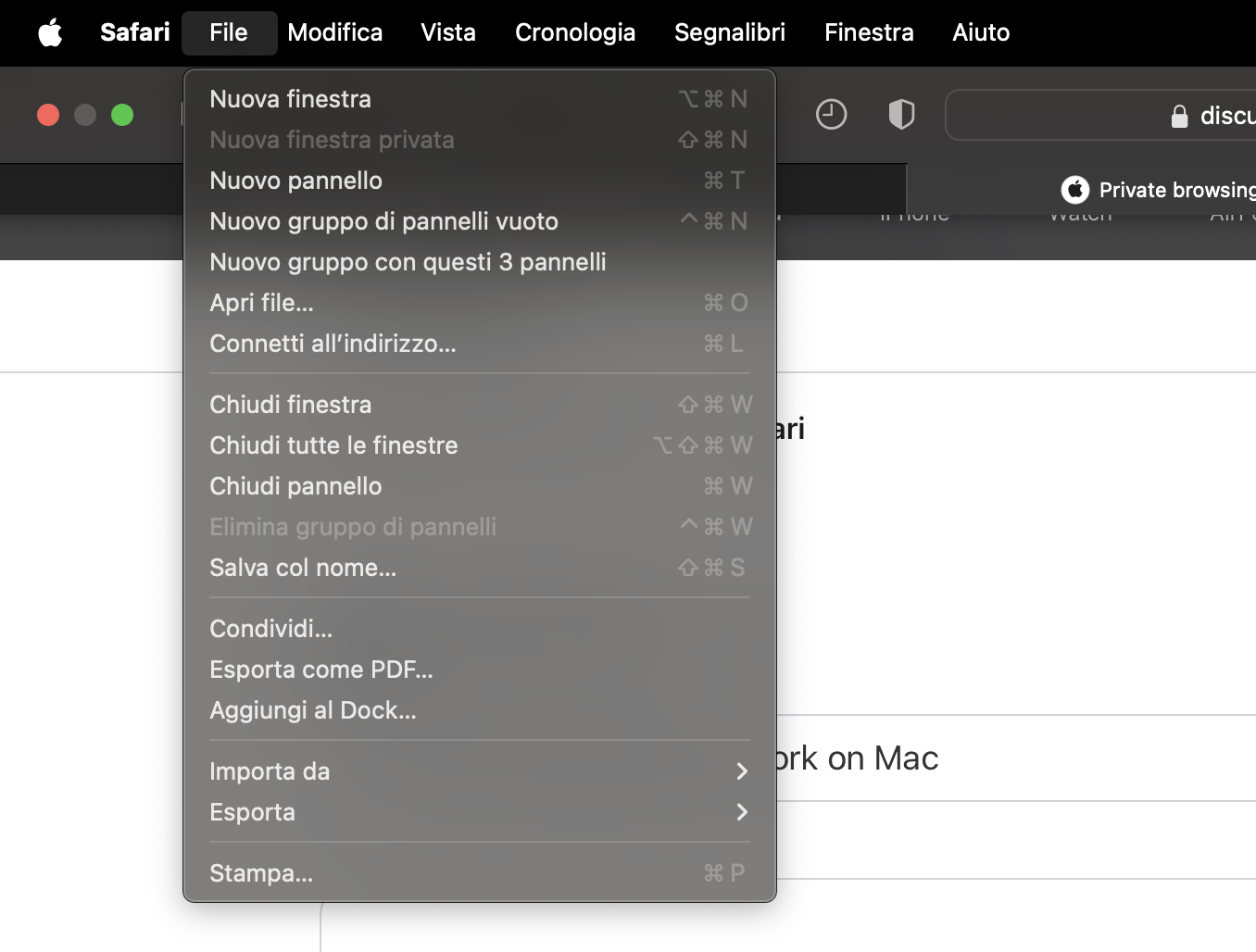1256x952 pixels.
Task: Open the Segnalibri menu
Action: 729,33
